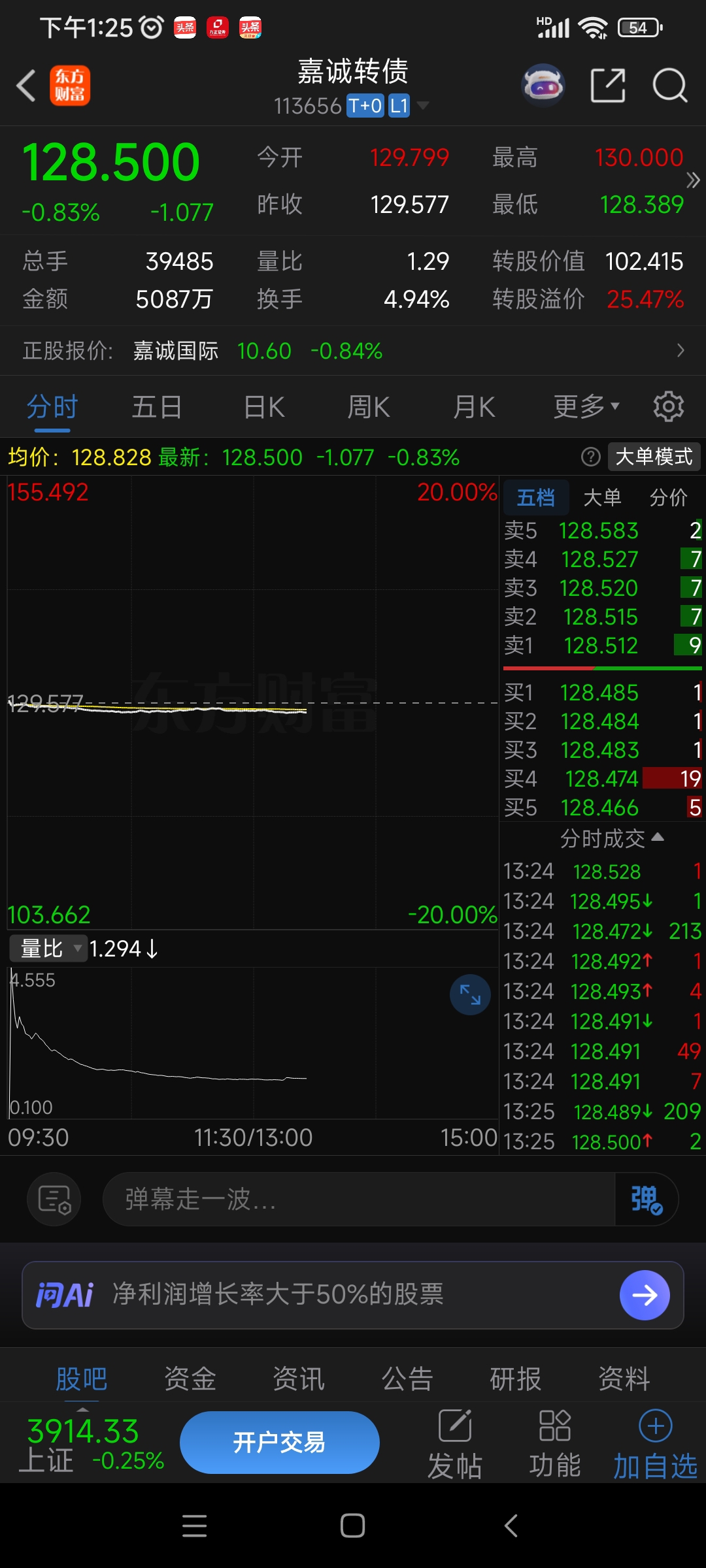The width and height of the screenshot is (706, 1568).
Task: Select 卖1 price 128.512 row
Action: point(602,645)
